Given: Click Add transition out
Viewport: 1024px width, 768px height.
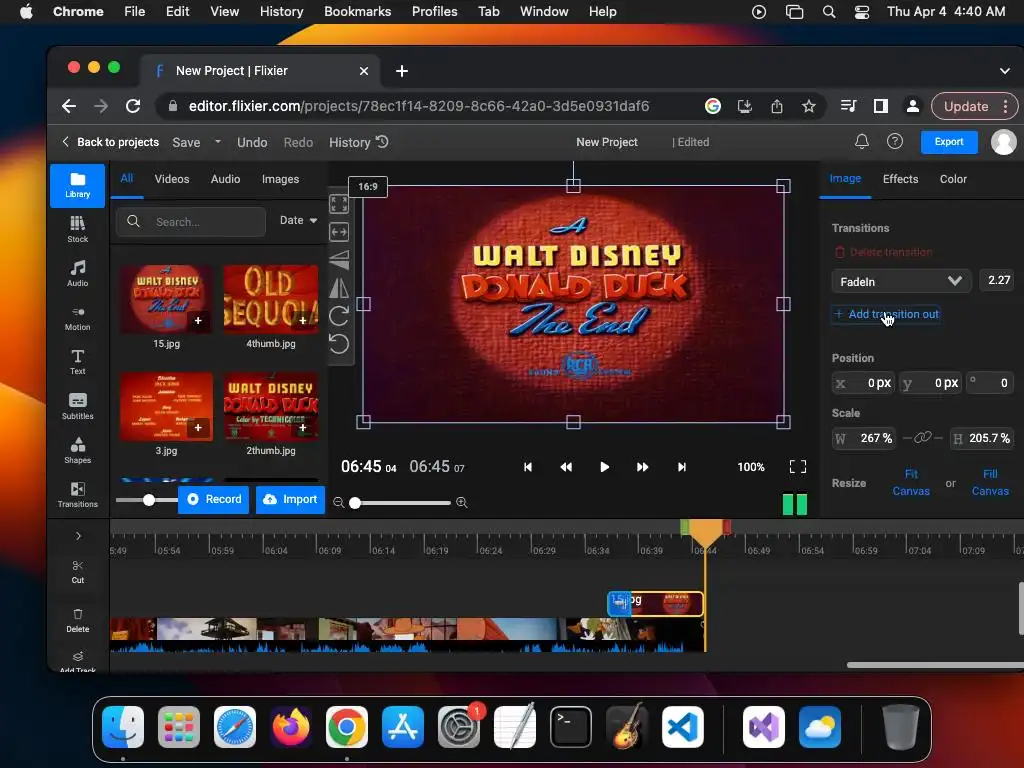Looking at the screenshot, I should pos(886,314).
